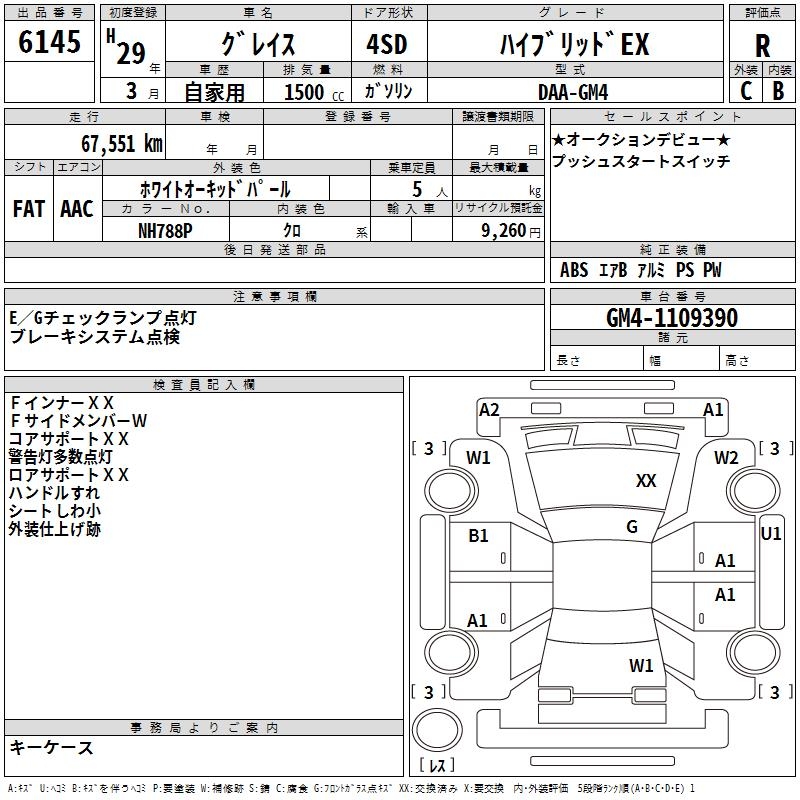Click the XX replaced marker on the hood
The height and width of the screenshot is (800, 800).
646,482
